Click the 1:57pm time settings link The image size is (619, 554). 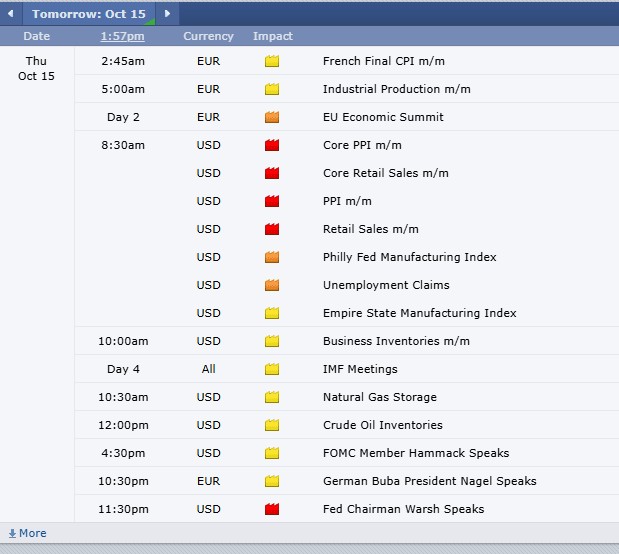coord(122,36)
